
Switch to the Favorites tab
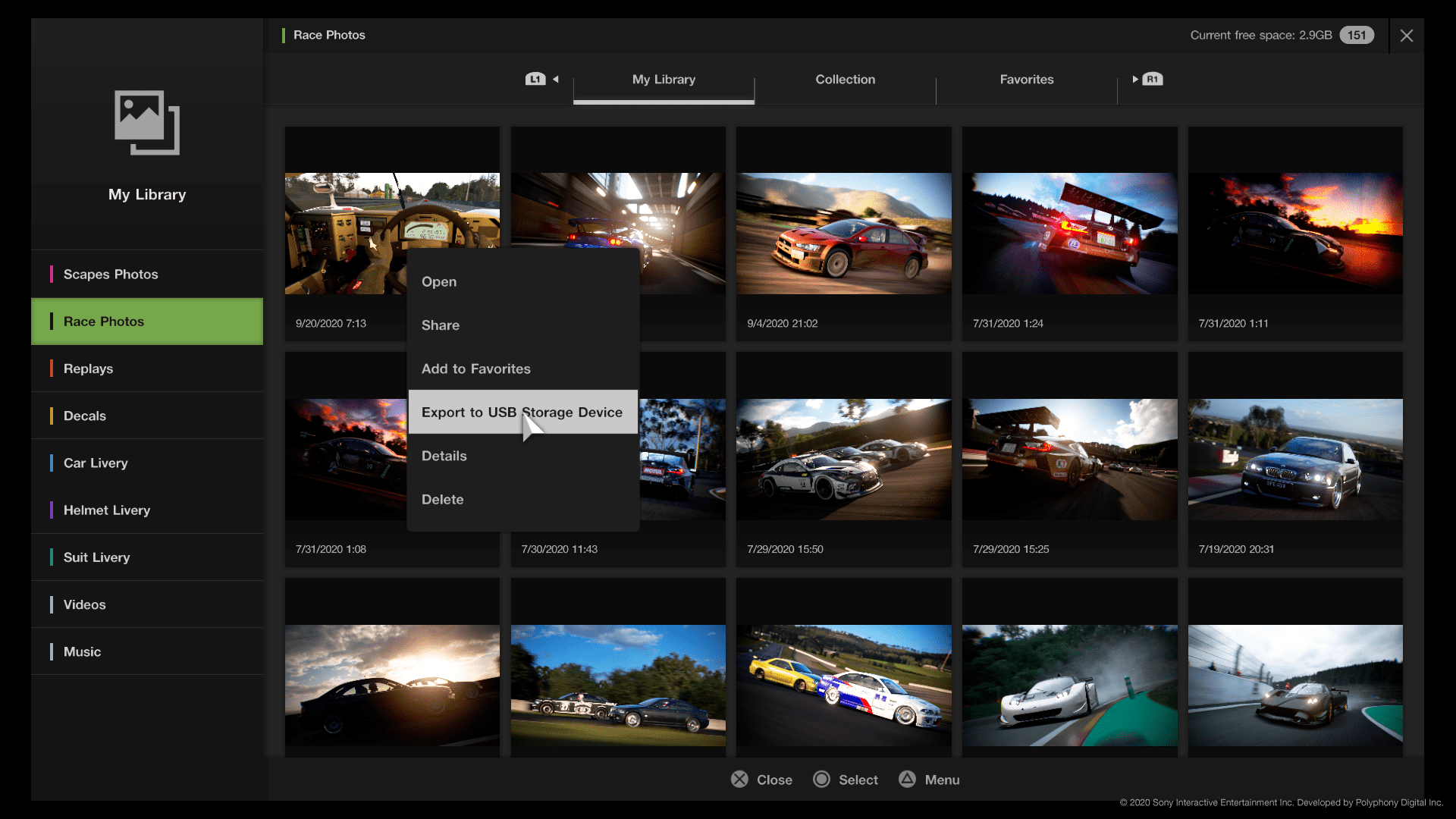pyautogui.click(x=1027, y=80)
